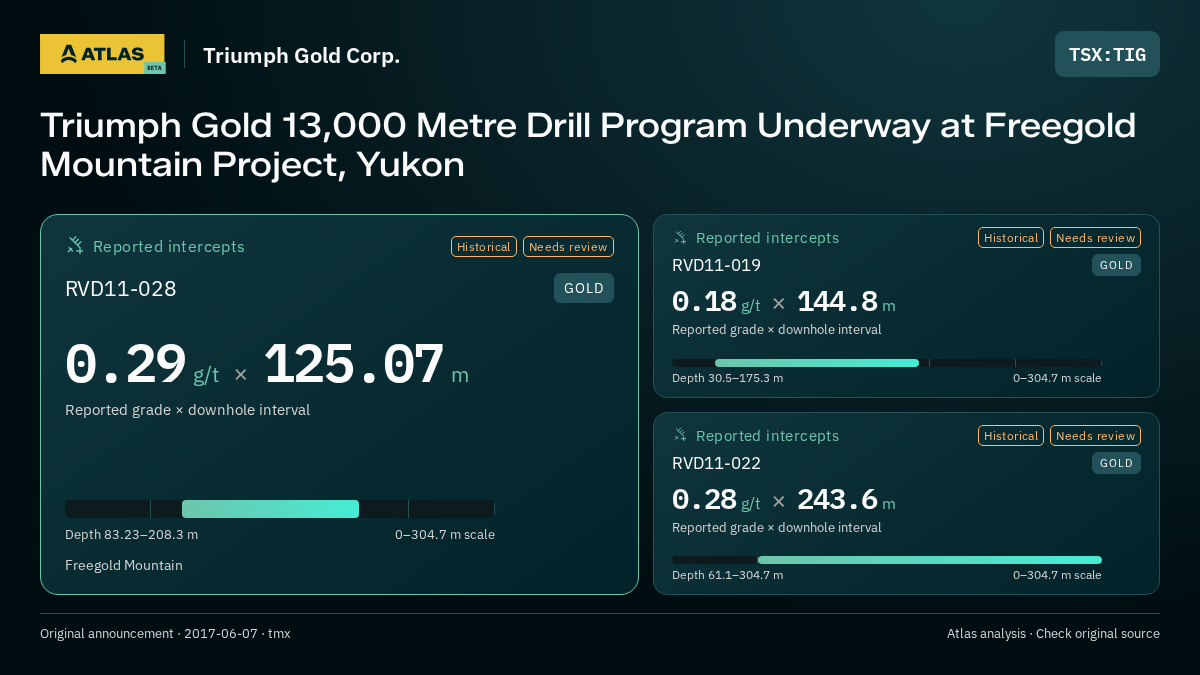Viewport: 1200px width, 675px height.
Task: Click the Historical tag on RVD11-022 card
Action: pos(1011,436)
